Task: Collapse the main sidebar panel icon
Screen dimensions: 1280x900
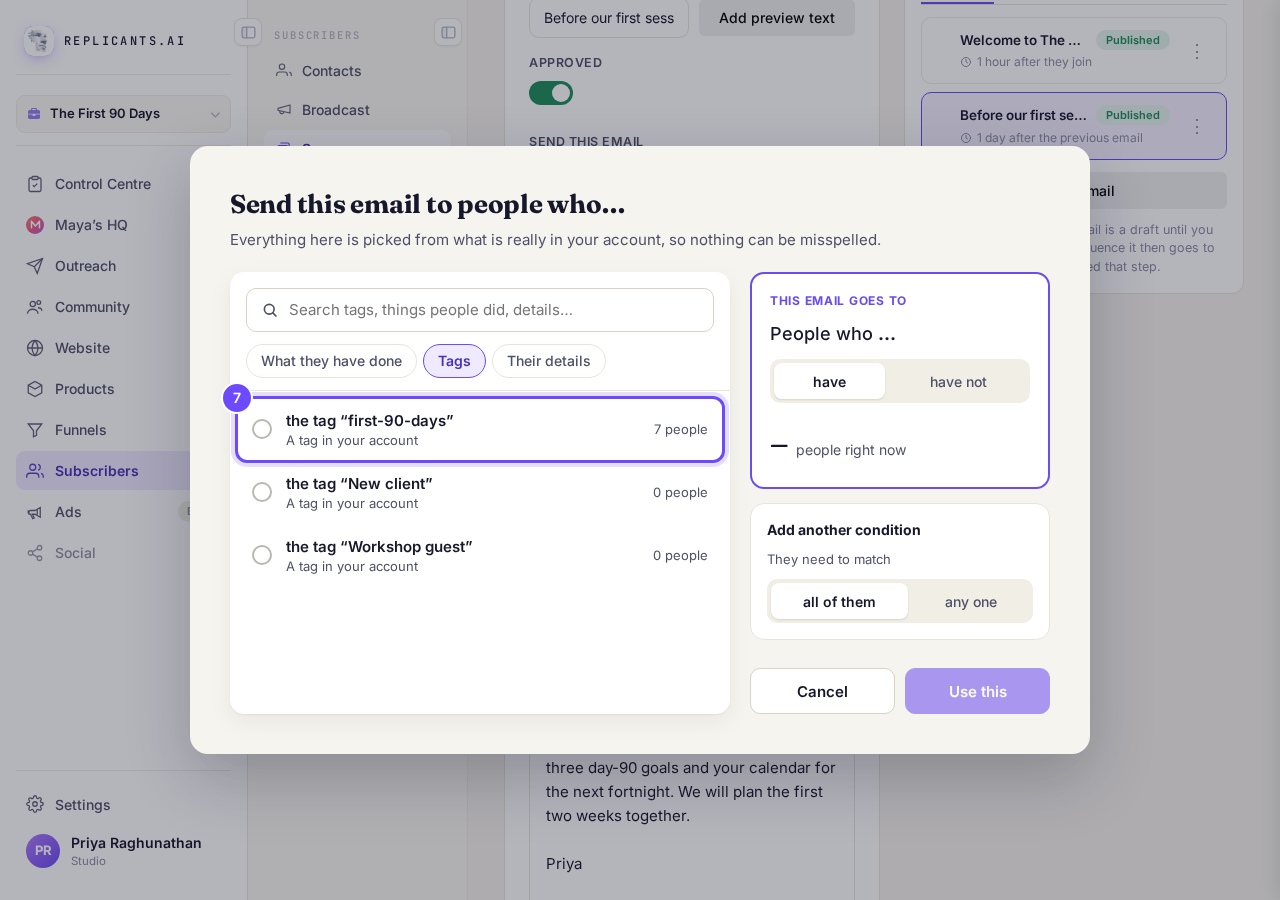Action: tap(248, 32)
